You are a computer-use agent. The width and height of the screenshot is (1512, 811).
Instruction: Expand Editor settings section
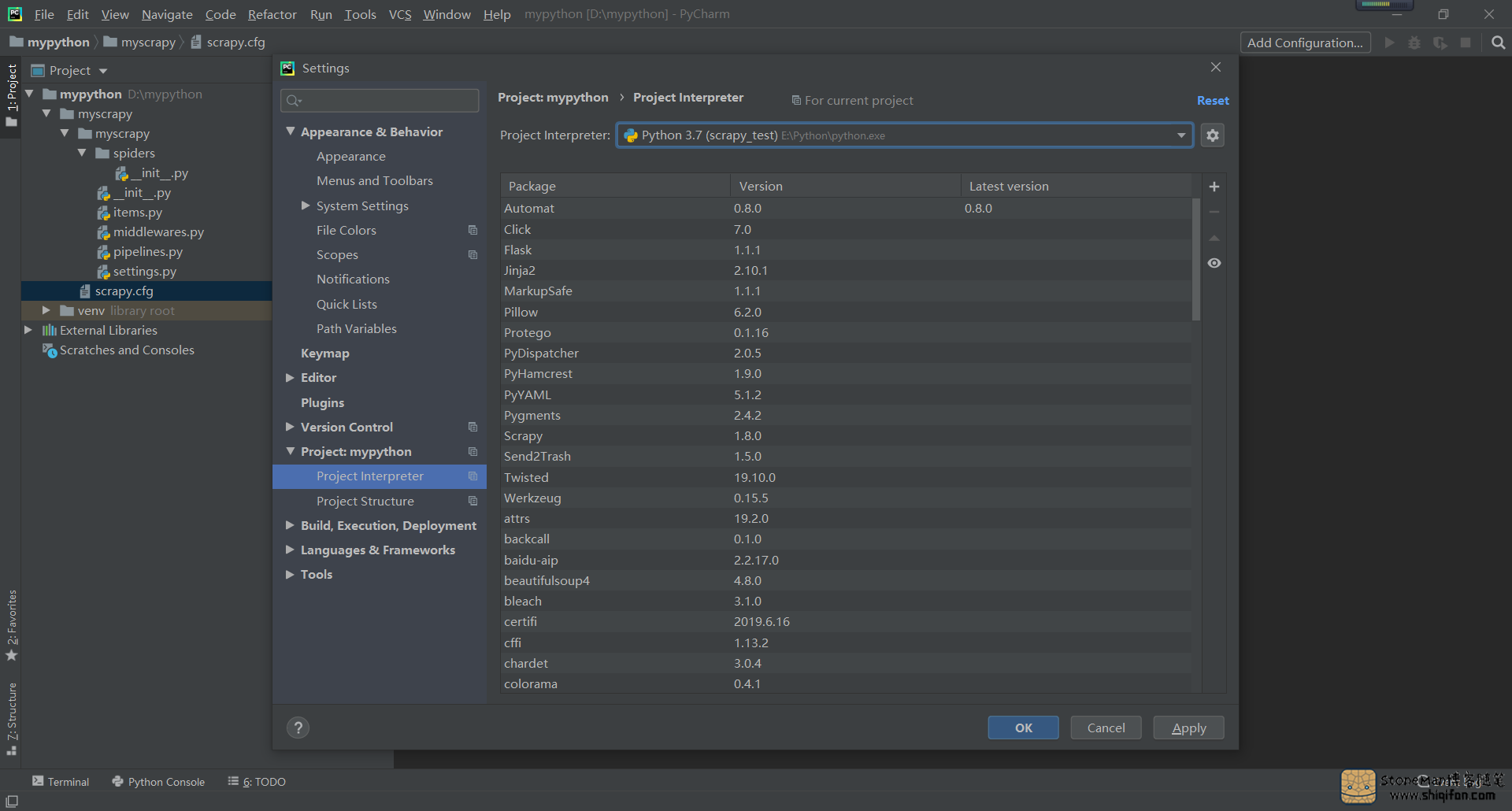coord(290,378)
